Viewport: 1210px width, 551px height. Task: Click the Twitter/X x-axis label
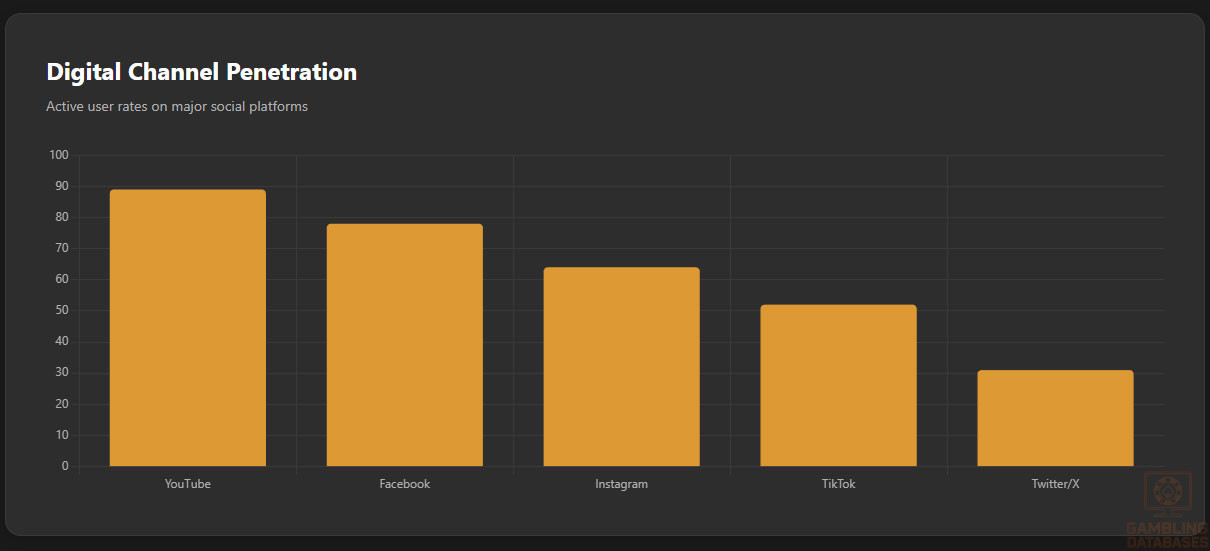coord(1055,484)
